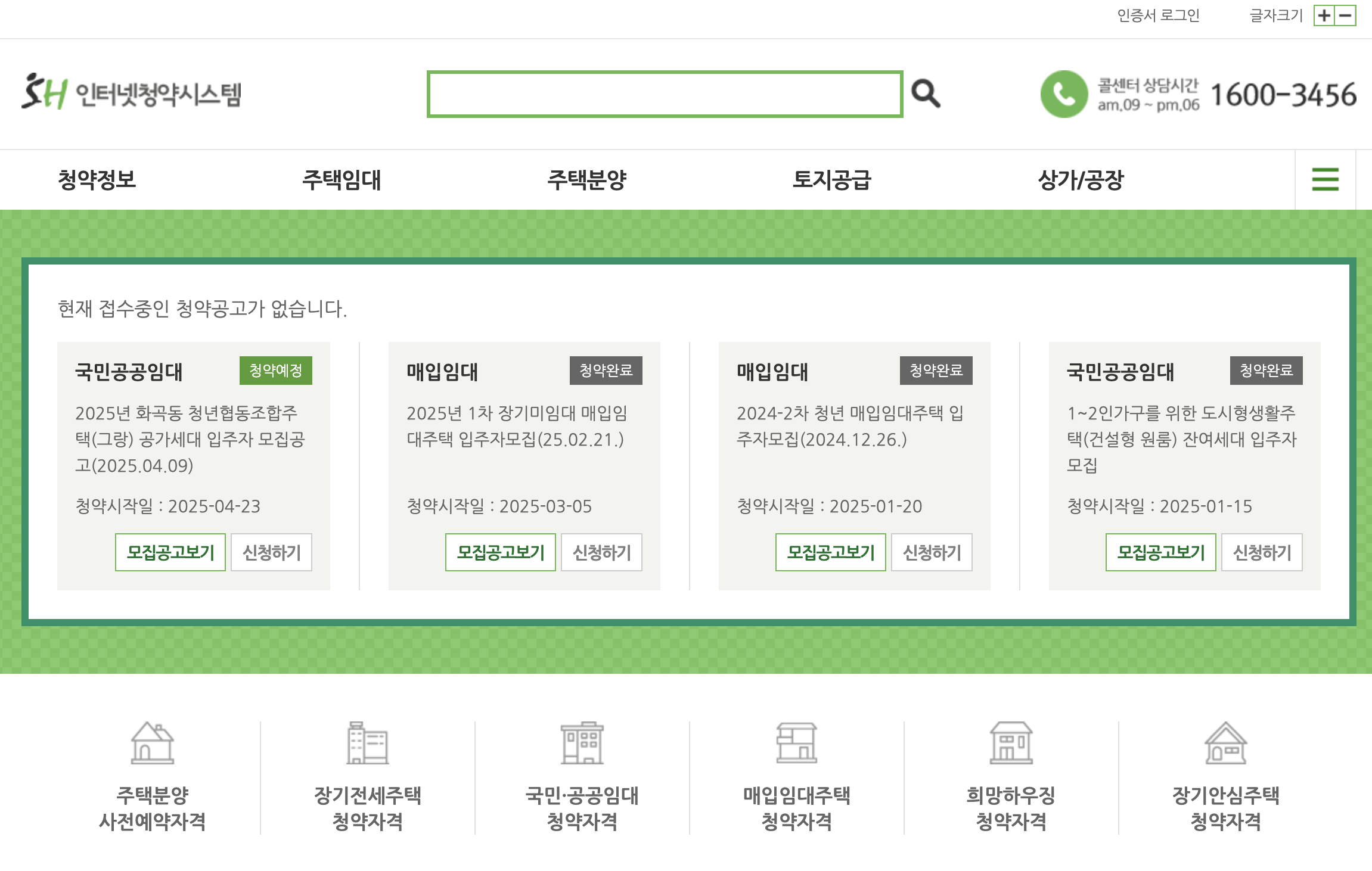Increase font size with plus button
This screenshot has width=1372, height=871.
[x=1324, y=15]
